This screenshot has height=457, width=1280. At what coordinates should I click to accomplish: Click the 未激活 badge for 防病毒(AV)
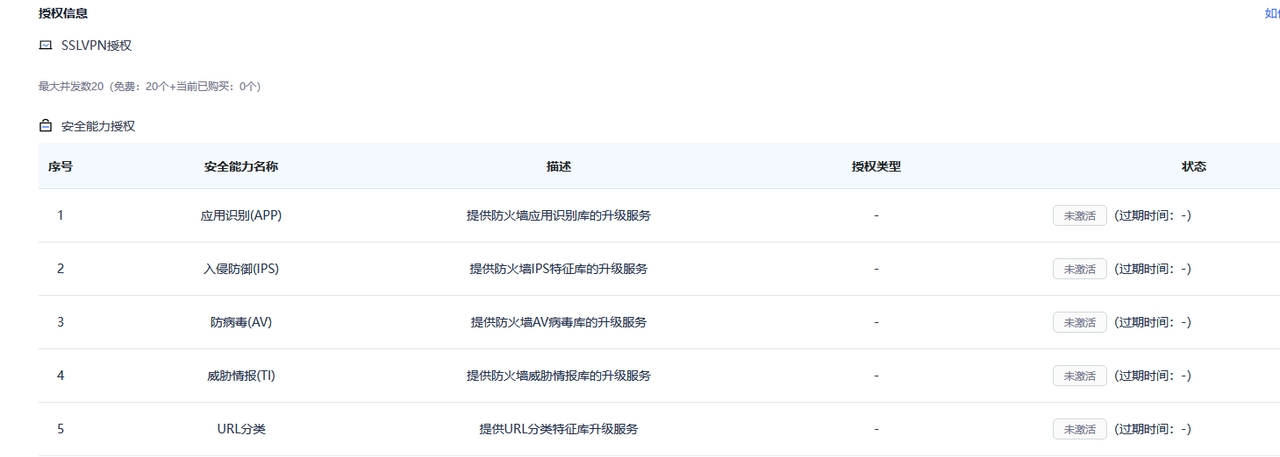pos(1079,322)
